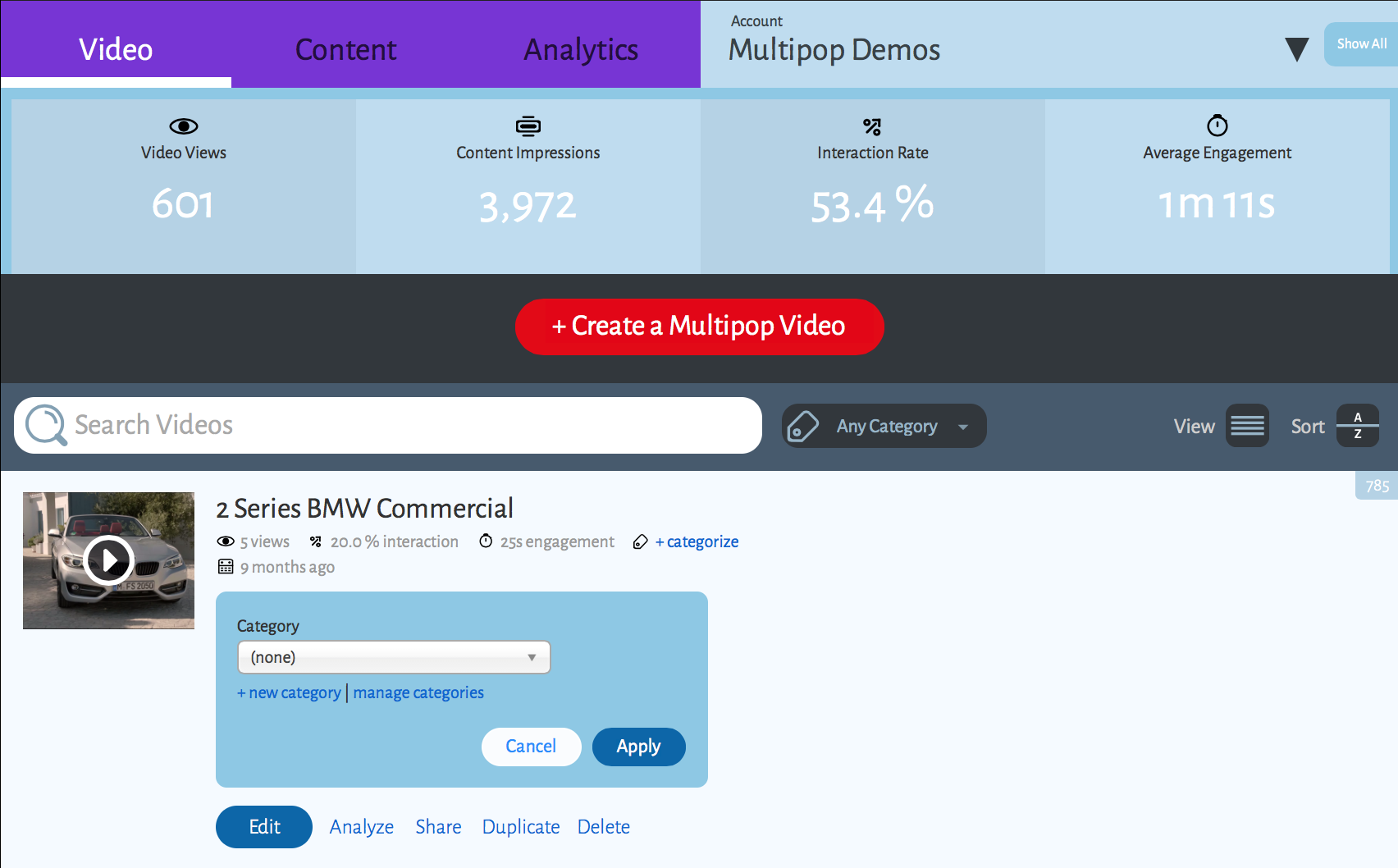Viewport: 1398px width, 868px height.
Task: Click the Share link
Action: pyautogui.click(x=438, y=827)
